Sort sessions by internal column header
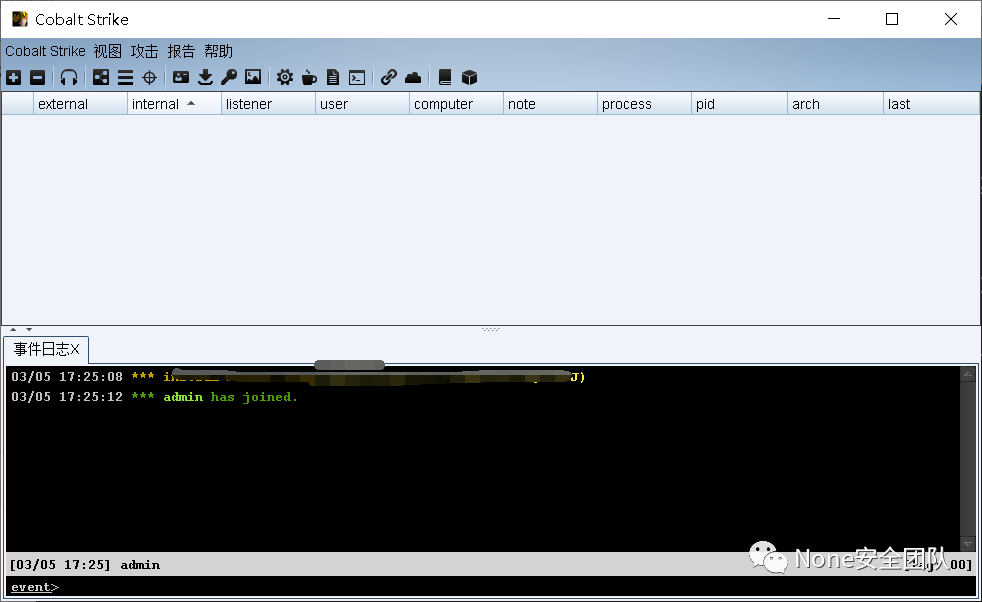Image resolution: width=982 pixels, height=602 pixels. point(174,104)
